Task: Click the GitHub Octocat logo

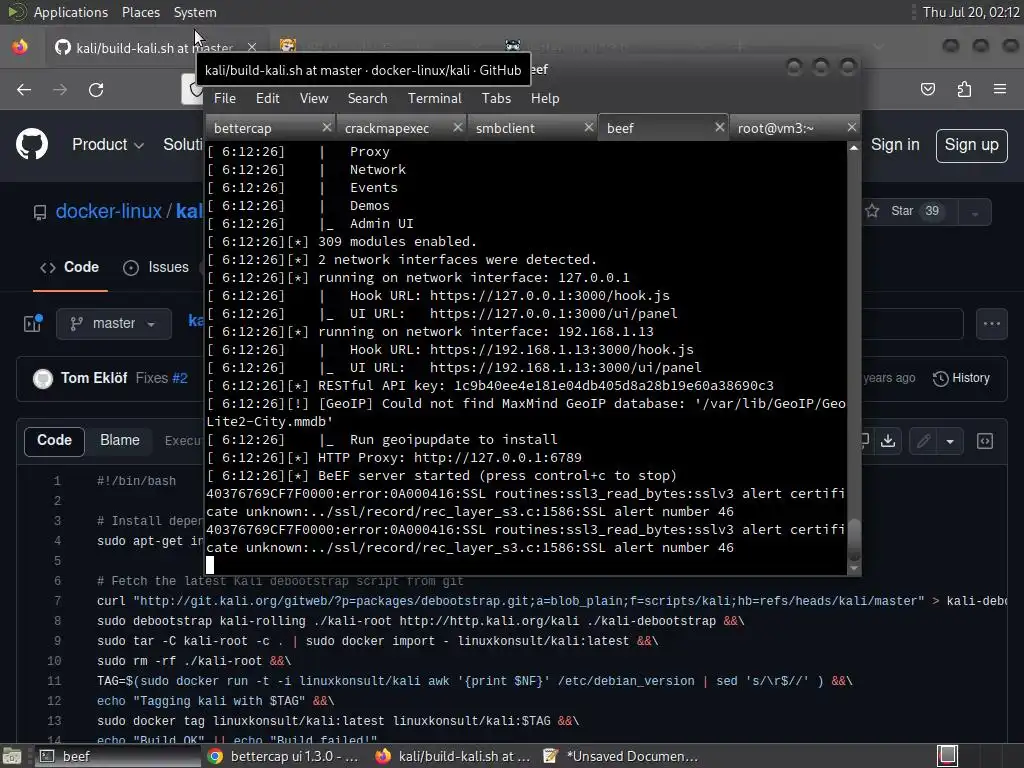Action: point(31,144)
